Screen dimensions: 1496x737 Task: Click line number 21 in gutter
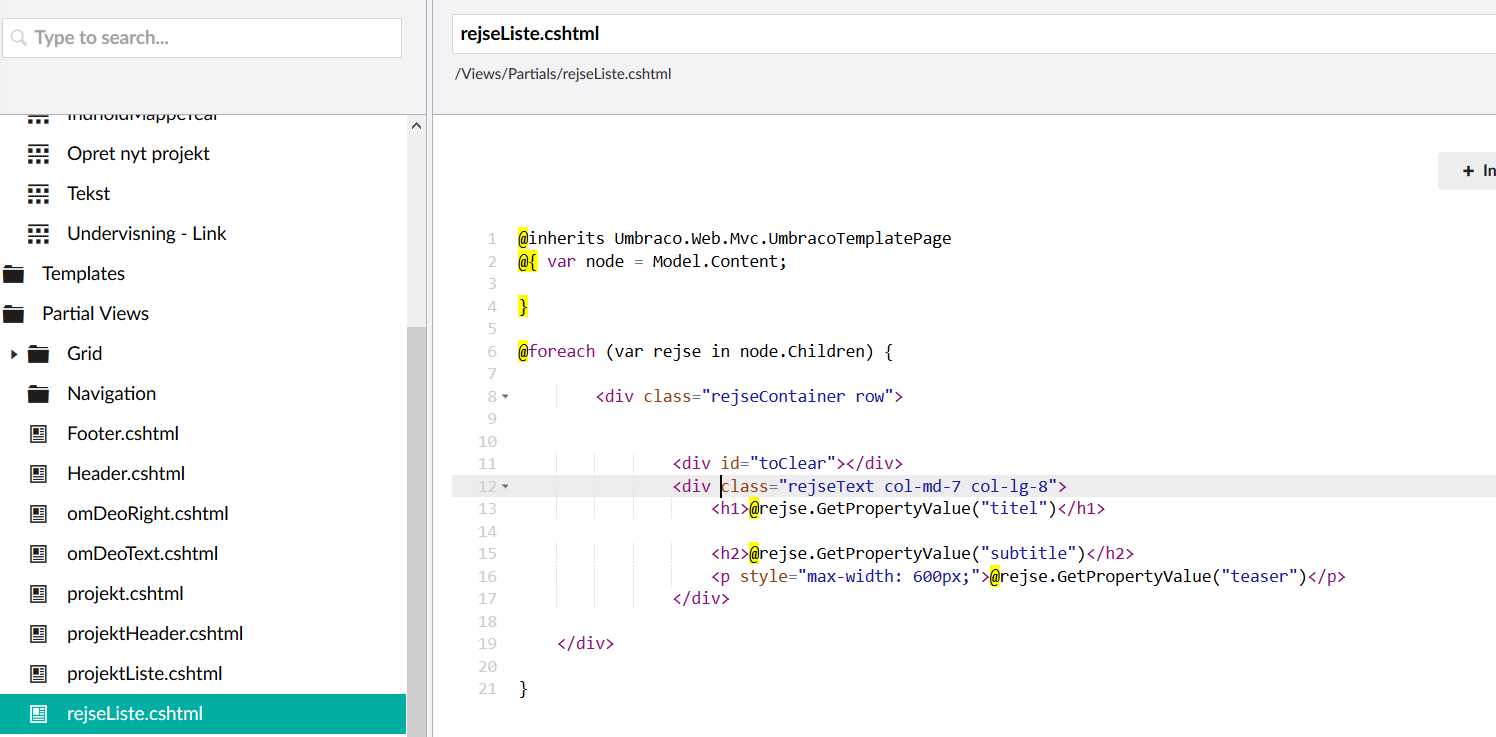pos(488,689)
